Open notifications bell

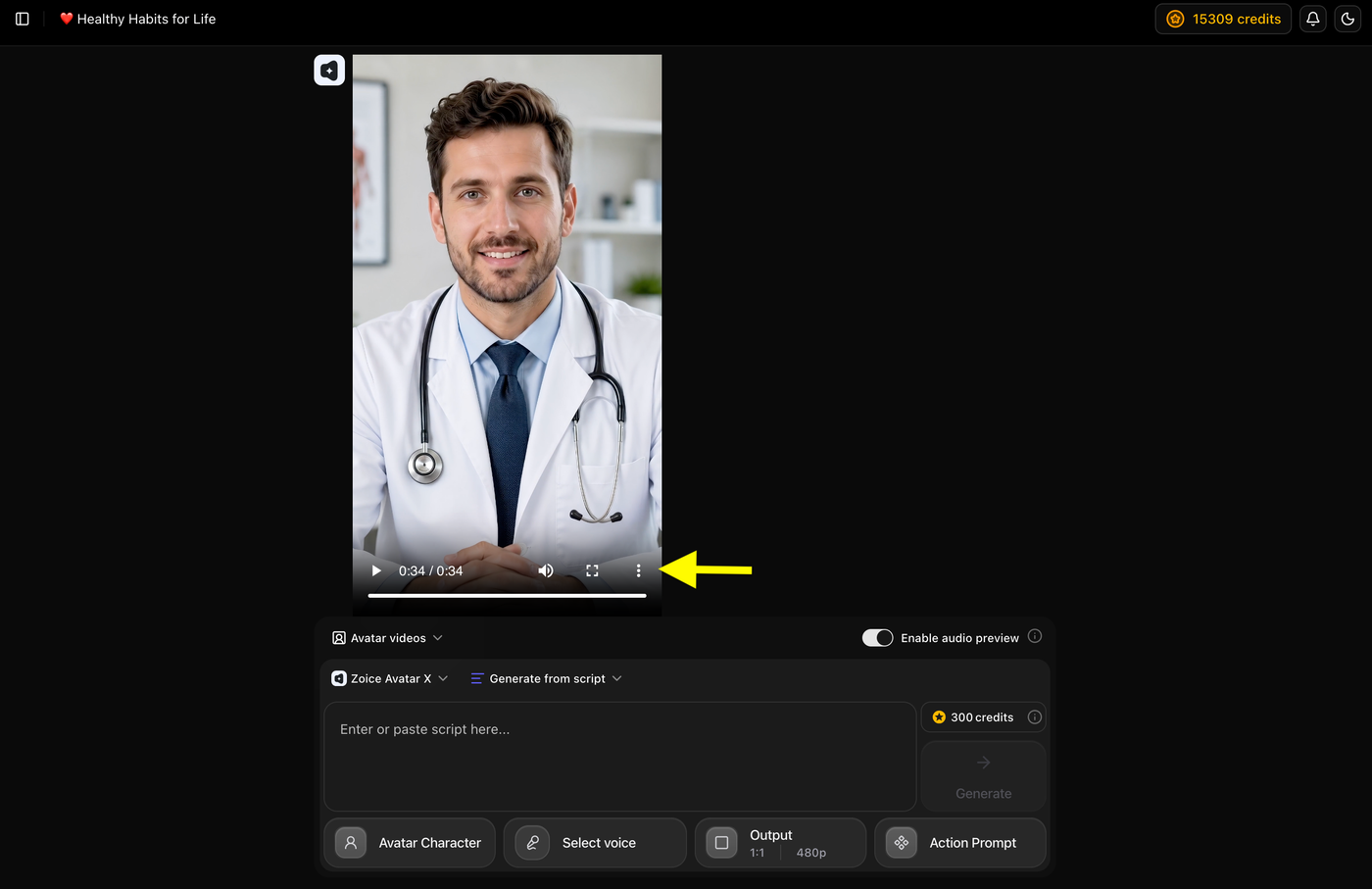[x=1313, y=19]
